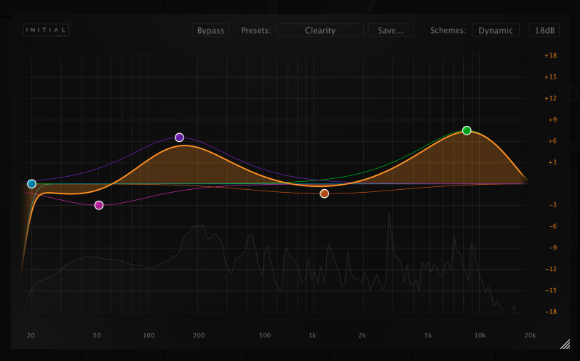Click the -18 dB scale label
580x361 pixels.
[551, 312]
